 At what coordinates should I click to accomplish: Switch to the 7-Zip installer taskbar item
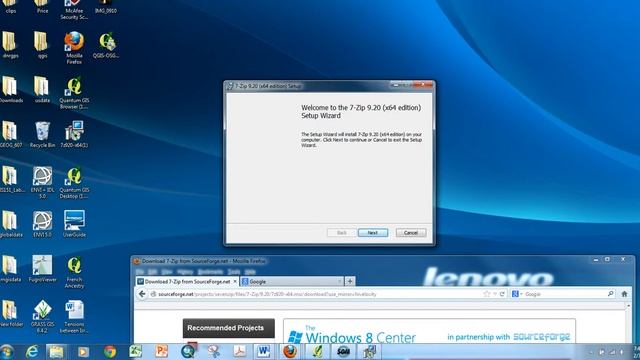pyautogui.click(x=370, y=351)
